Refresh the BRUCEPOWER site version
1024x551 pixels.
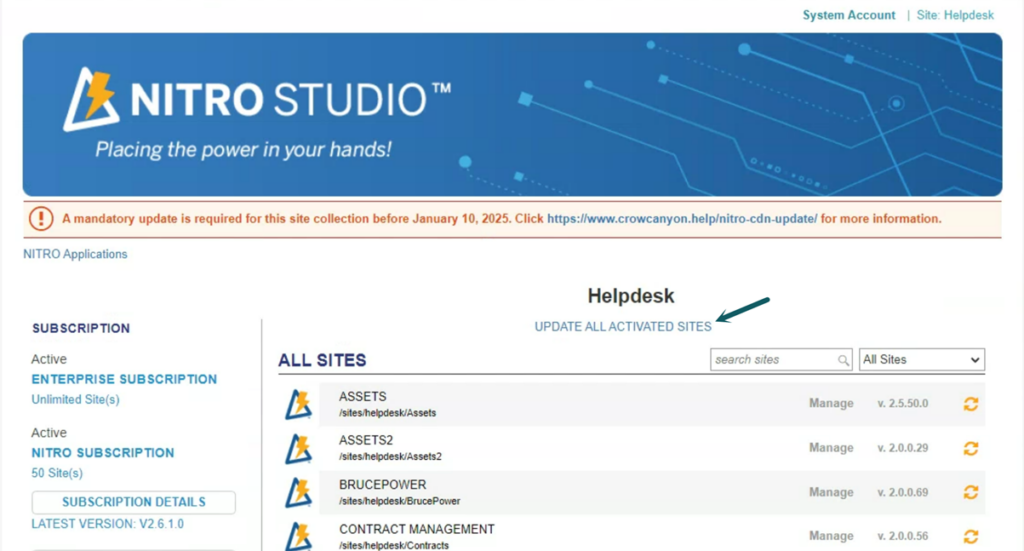971,492
